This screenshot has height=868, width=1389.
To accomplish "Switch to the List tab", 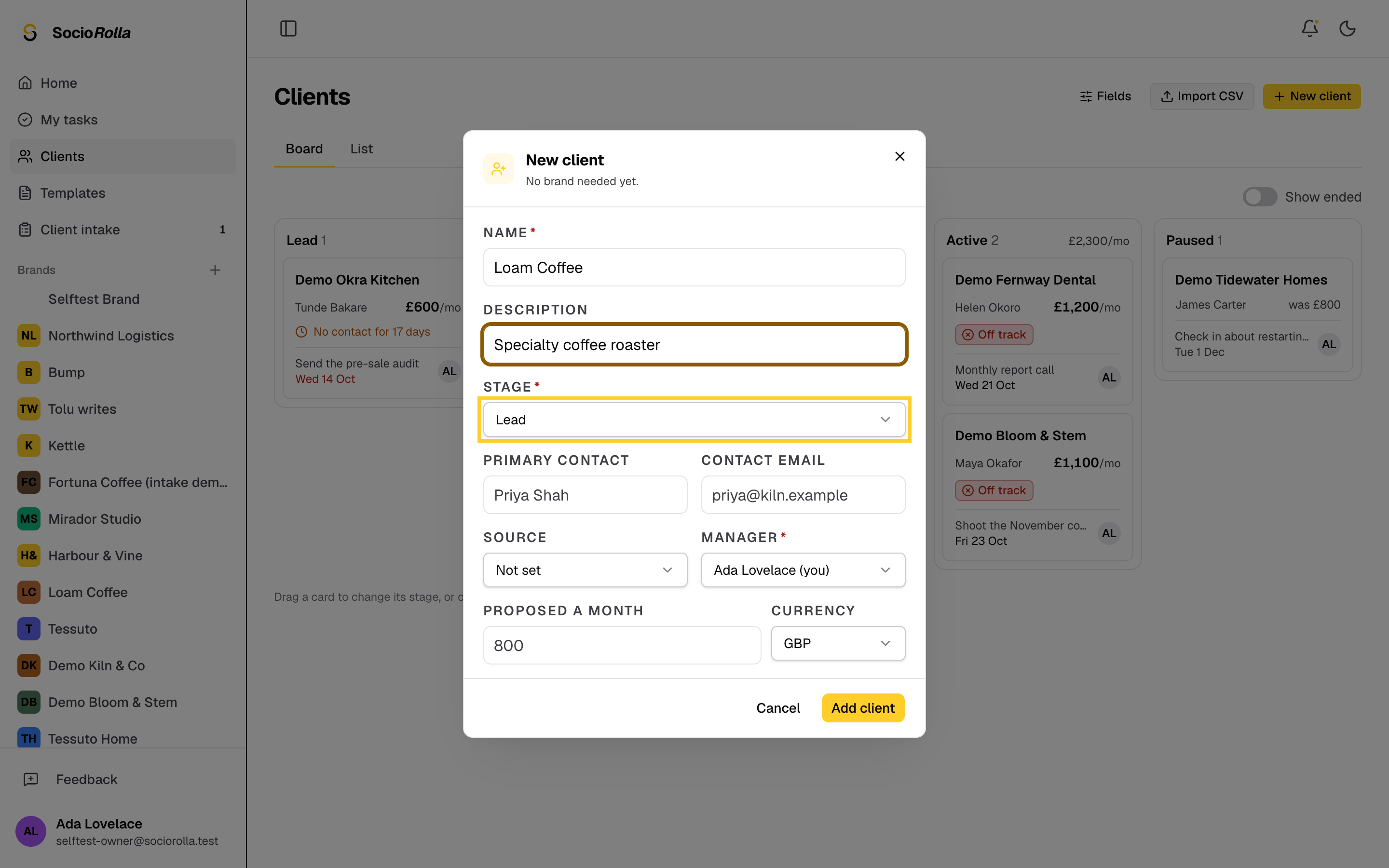I will [362, 149].
